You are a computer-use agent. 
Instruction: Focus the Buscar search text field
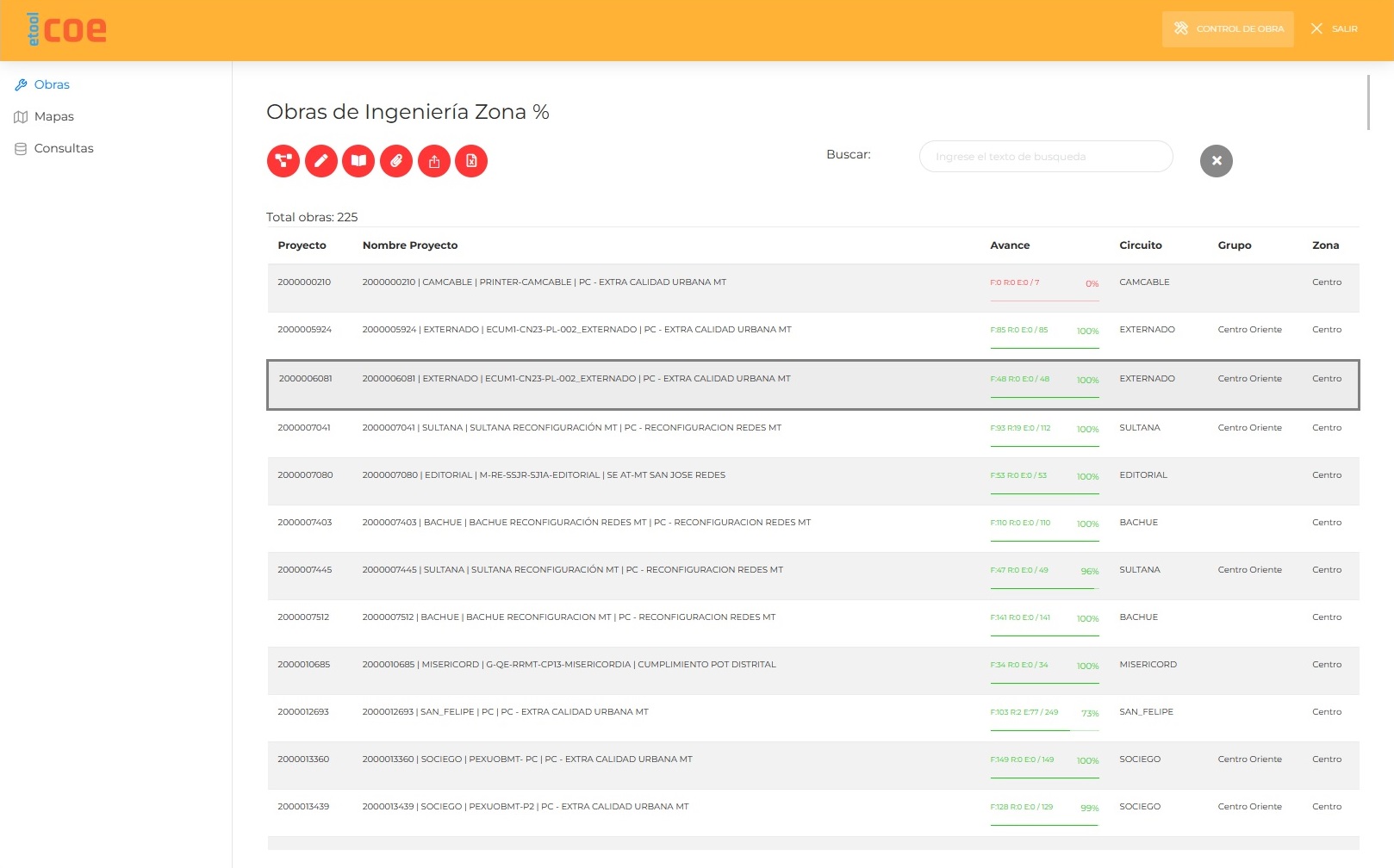click(1045, 157)
